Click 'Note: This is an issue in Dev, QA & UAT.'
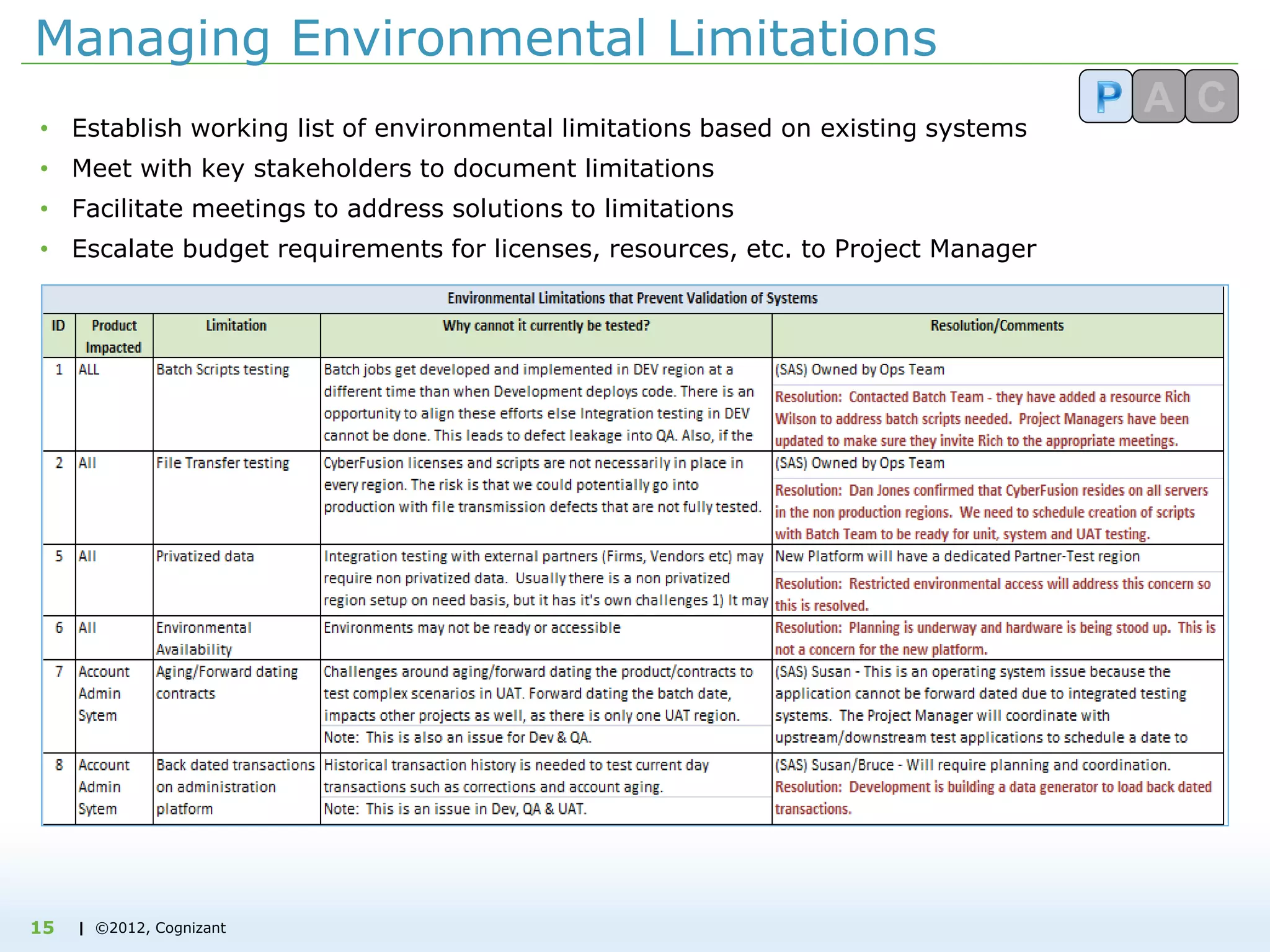Screen dimensions: 1270x952 click(455, 809)
